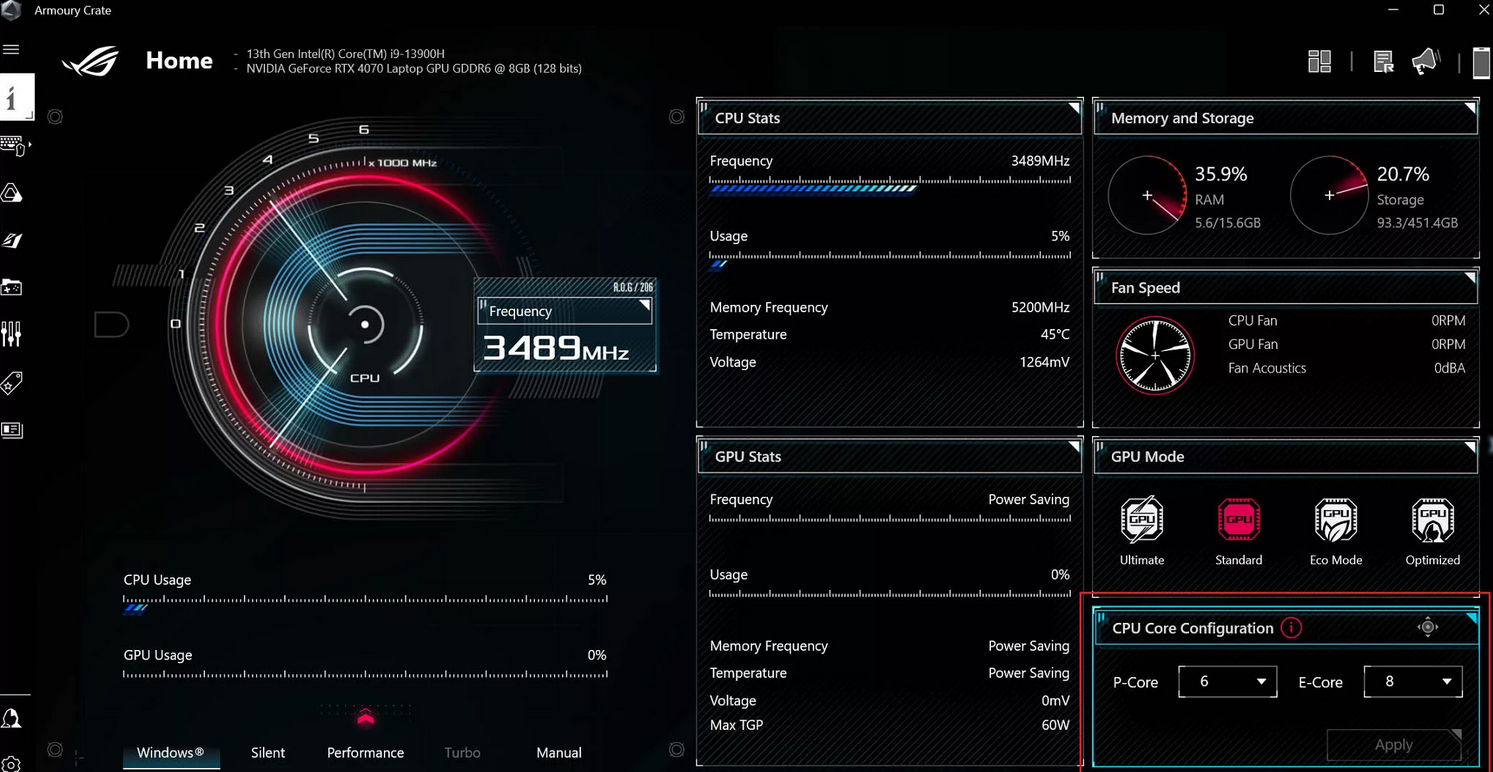Open the Settings gear icon

(x=11, y=764)
